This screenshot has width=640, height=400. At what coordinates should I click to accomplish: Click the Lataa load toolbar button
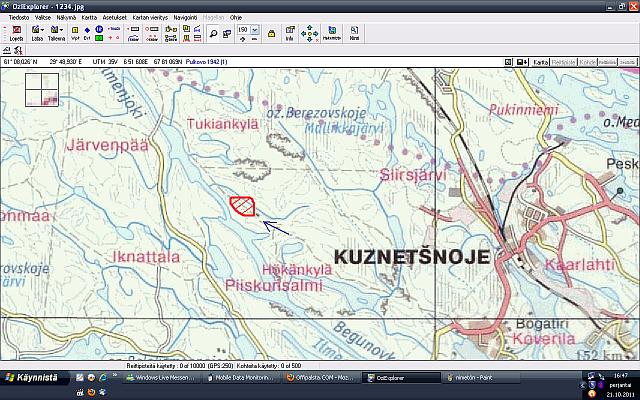36,33
